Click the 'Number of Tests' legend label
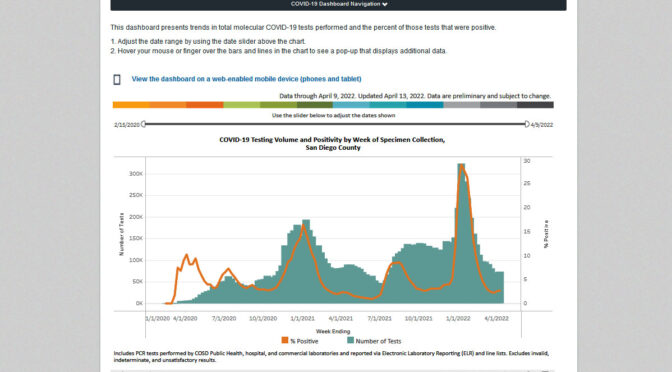Image resolution: width=672 pixels, height=372 pixels. coord(378,341)
